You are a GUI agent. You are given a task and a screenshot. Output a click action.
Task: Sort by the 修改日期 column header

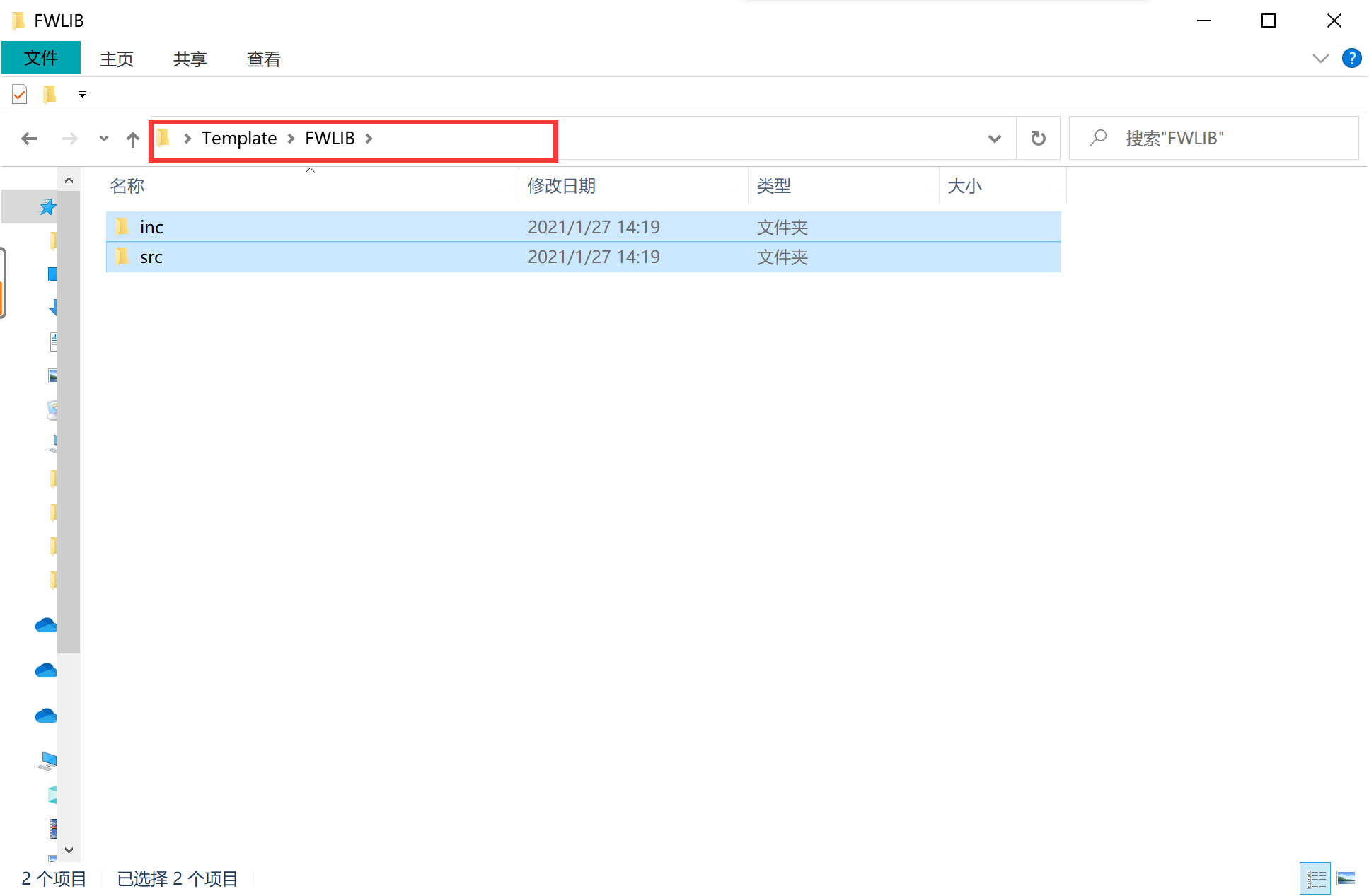click(562, 186)
